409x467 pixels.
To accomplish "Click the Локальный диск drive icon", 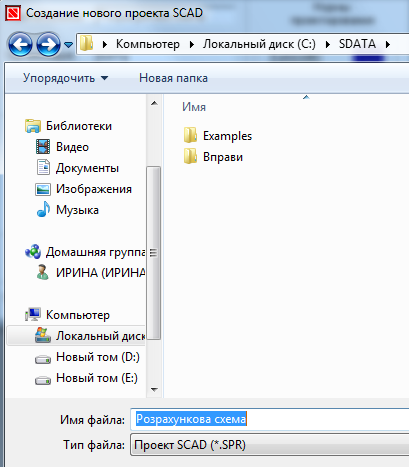I will 43,335.
